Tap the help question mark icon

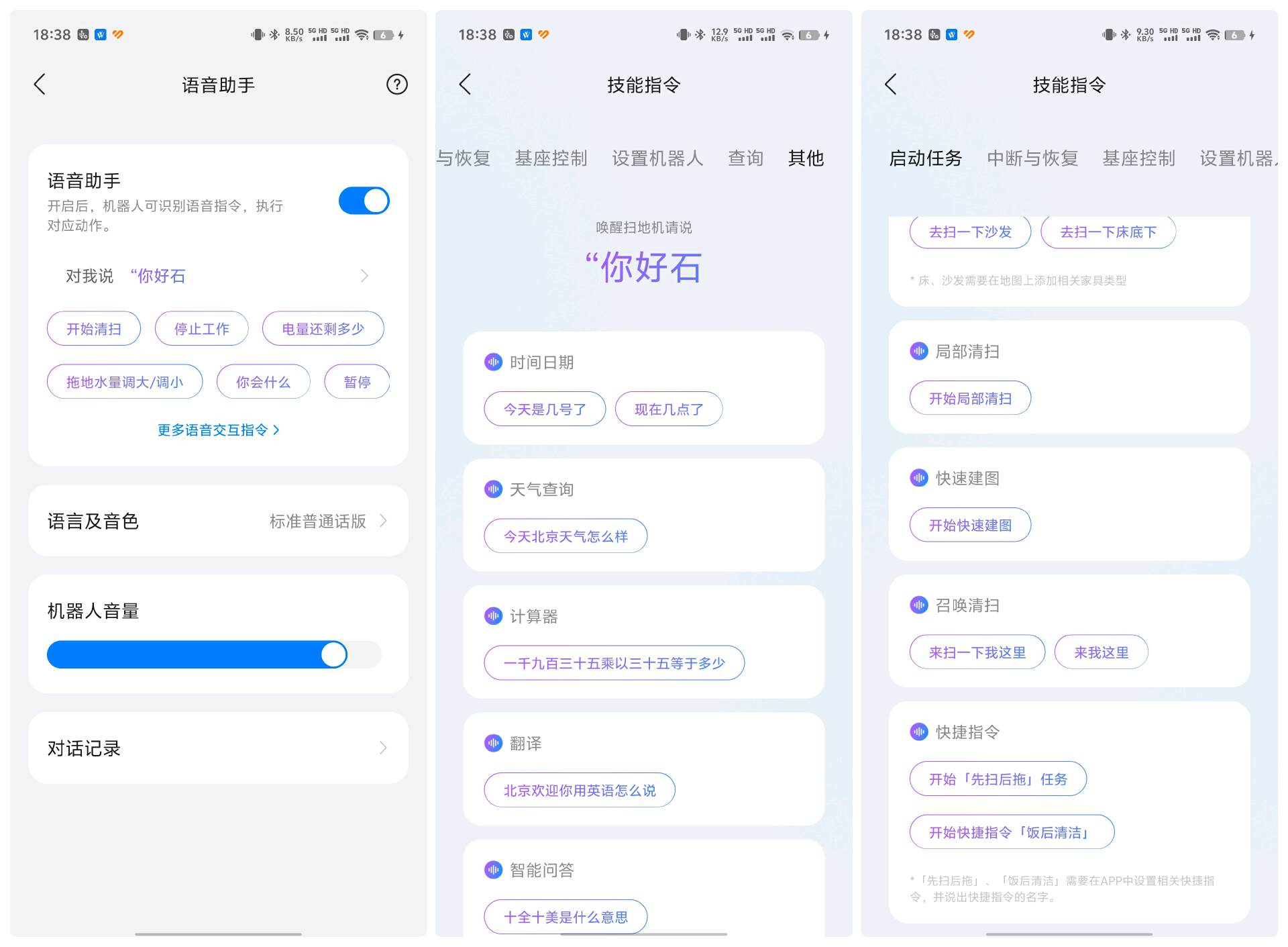396,85
